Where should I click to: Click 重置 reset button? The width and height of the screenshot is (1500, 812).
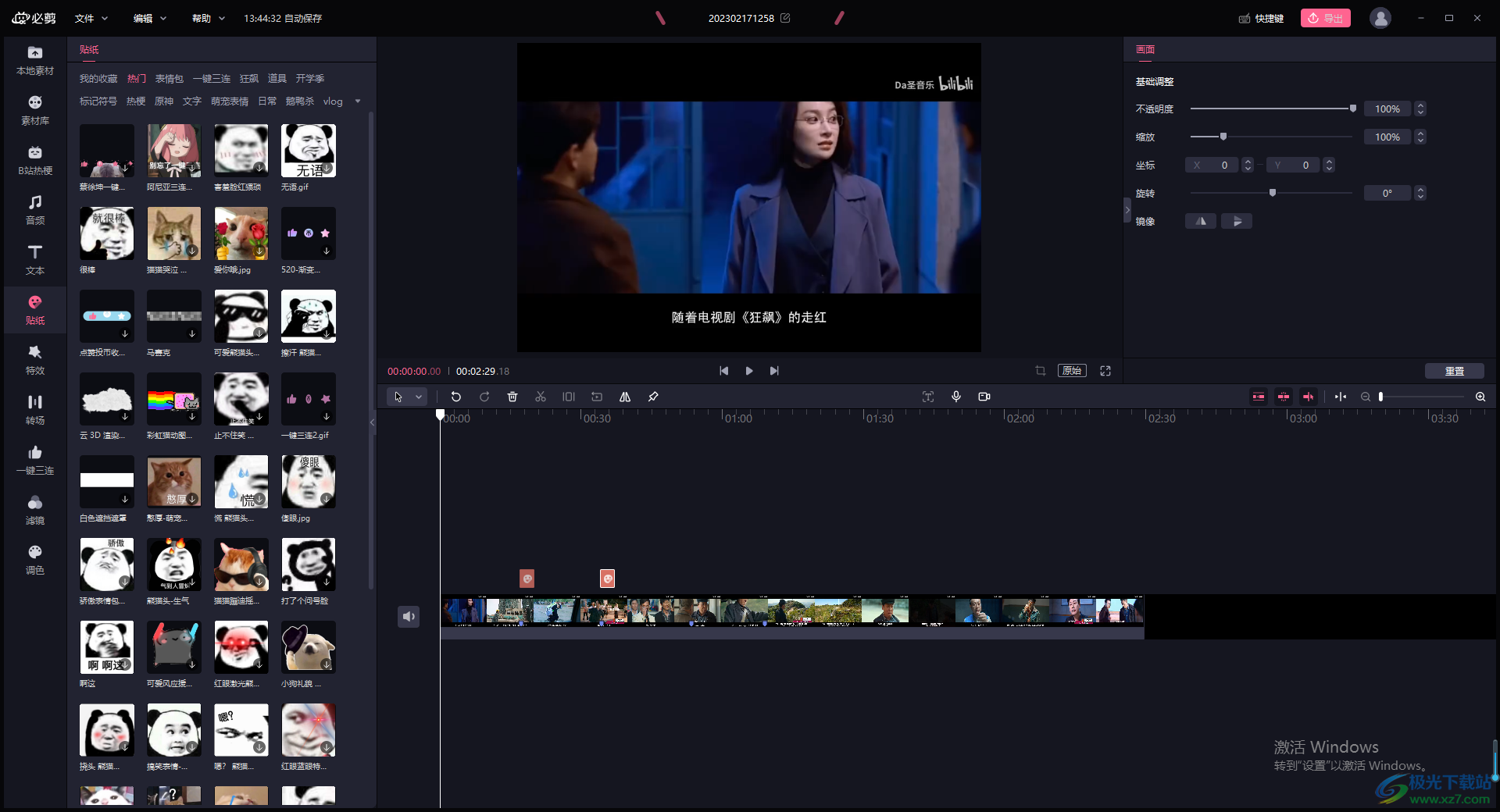[1455, 371]
